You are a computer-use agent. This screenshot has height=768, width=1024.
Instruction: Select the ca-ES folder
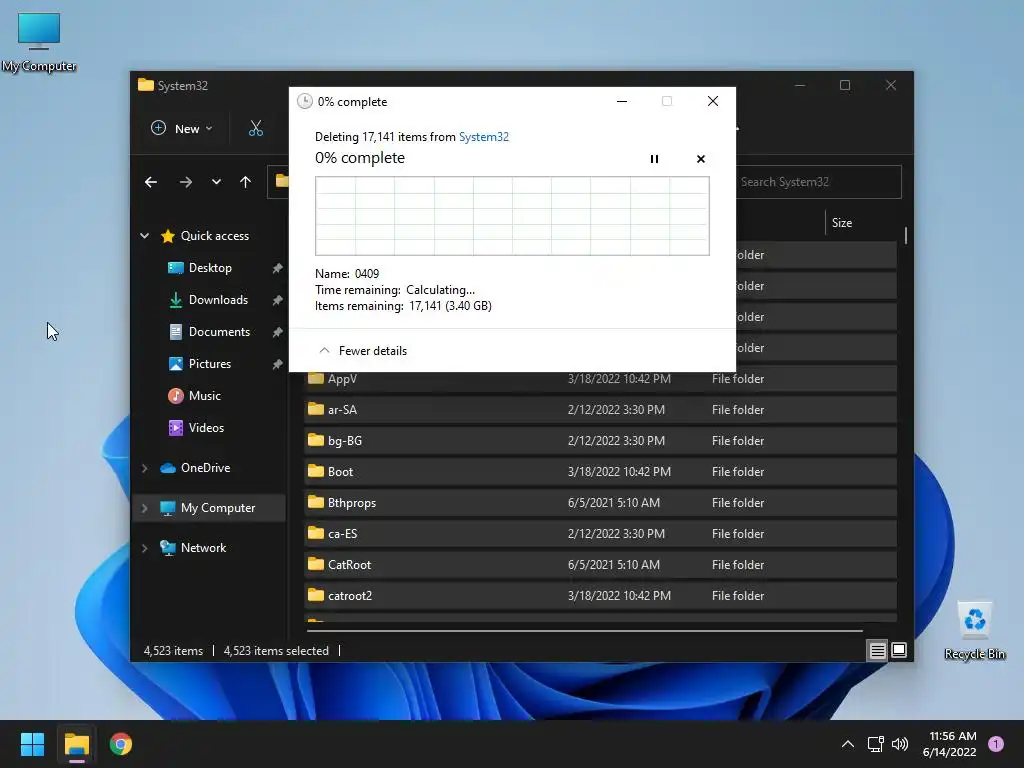pyautogui.click(x=600, y=534)
